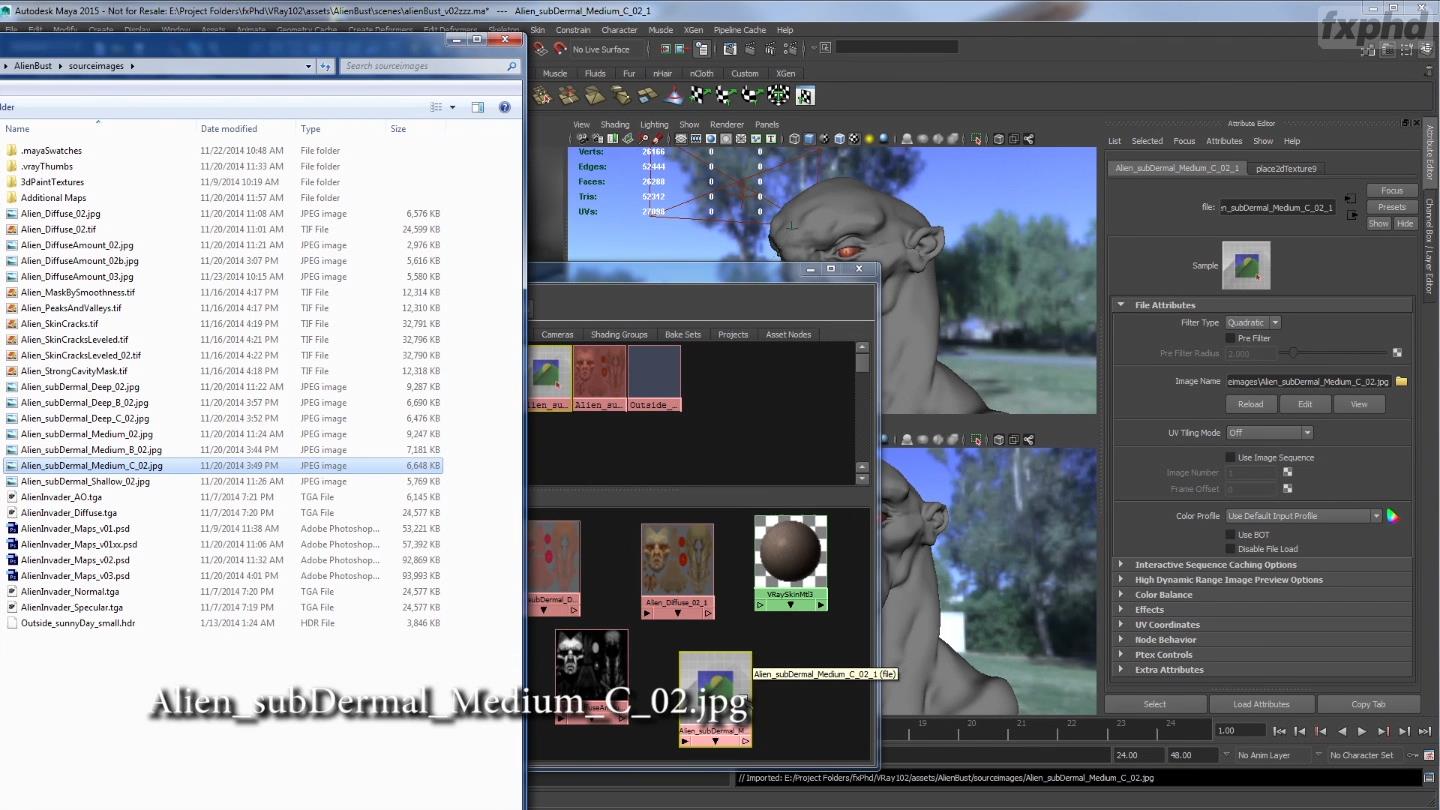Image resolution: width=1440 pixels, height=810 pixels.
Task: Click the magnet snap icon left of No Live Surface
Action: [560, 49]
